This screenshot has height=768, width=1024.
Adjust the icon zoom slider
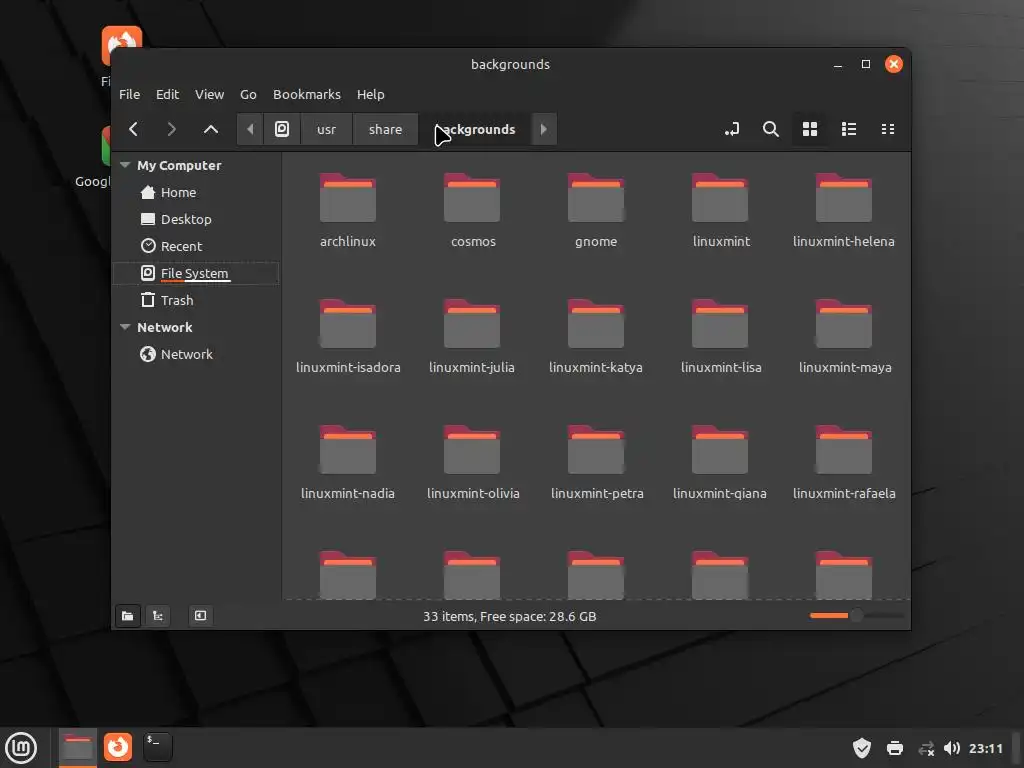856,615
